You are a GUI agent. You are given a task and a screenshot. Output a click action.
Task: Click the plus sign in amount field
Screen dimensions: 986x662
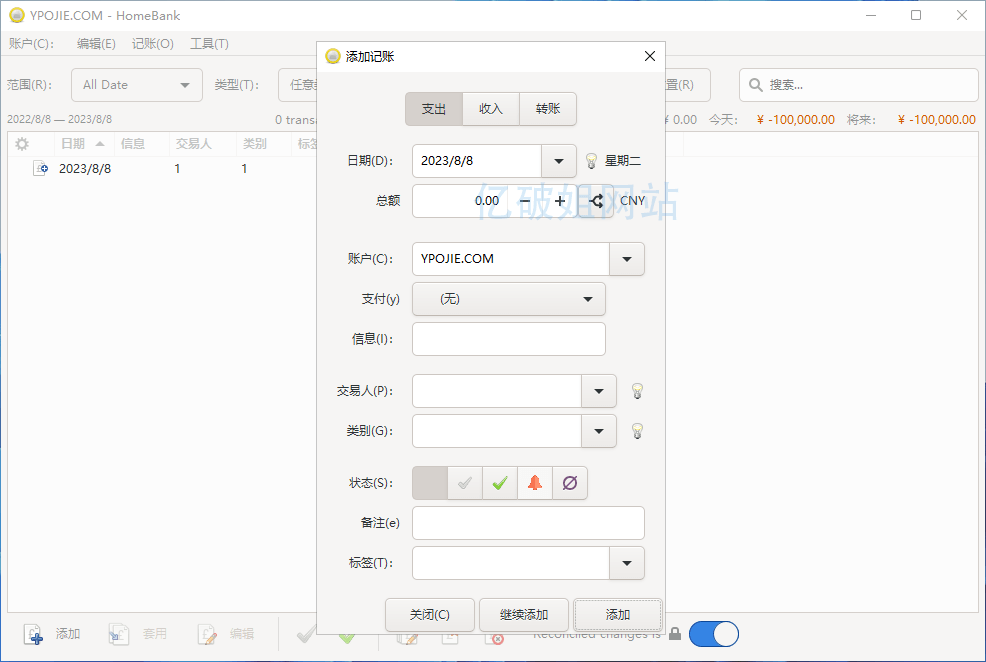(x=560, y=201)
